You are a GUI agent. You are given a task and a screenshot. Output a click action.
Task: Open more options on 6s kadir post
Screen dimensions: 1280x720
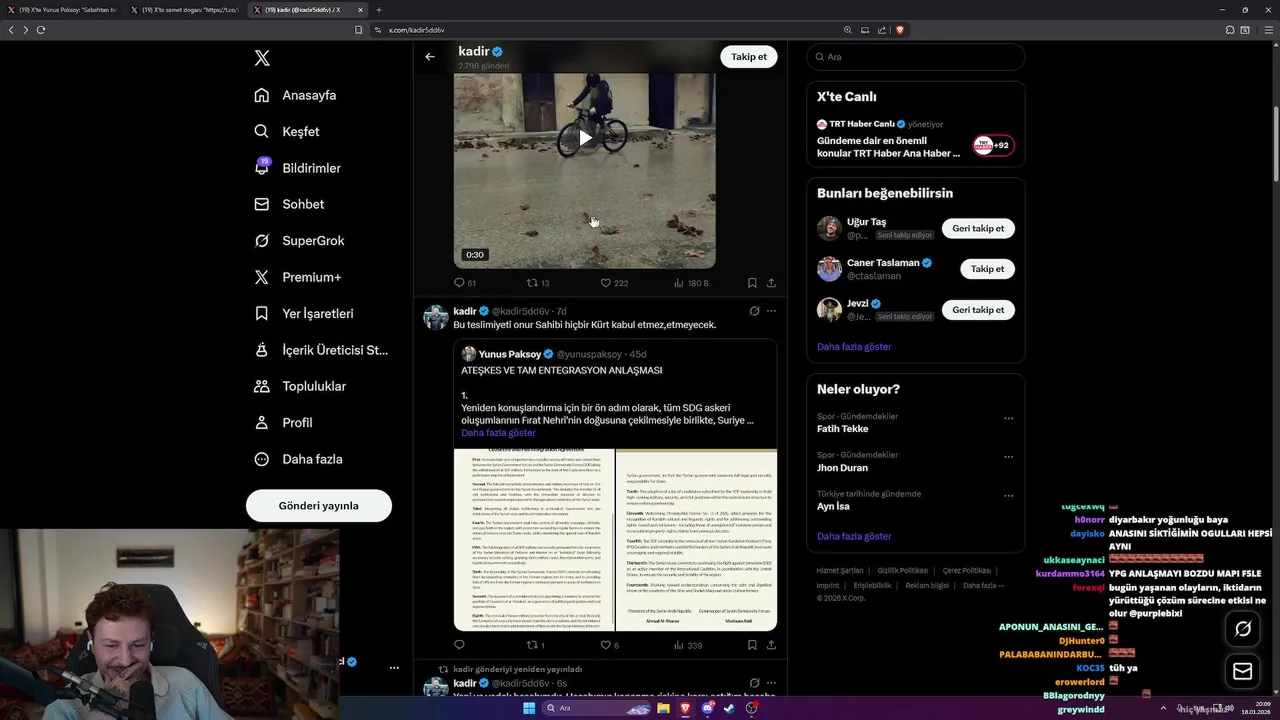pos(771,683)
